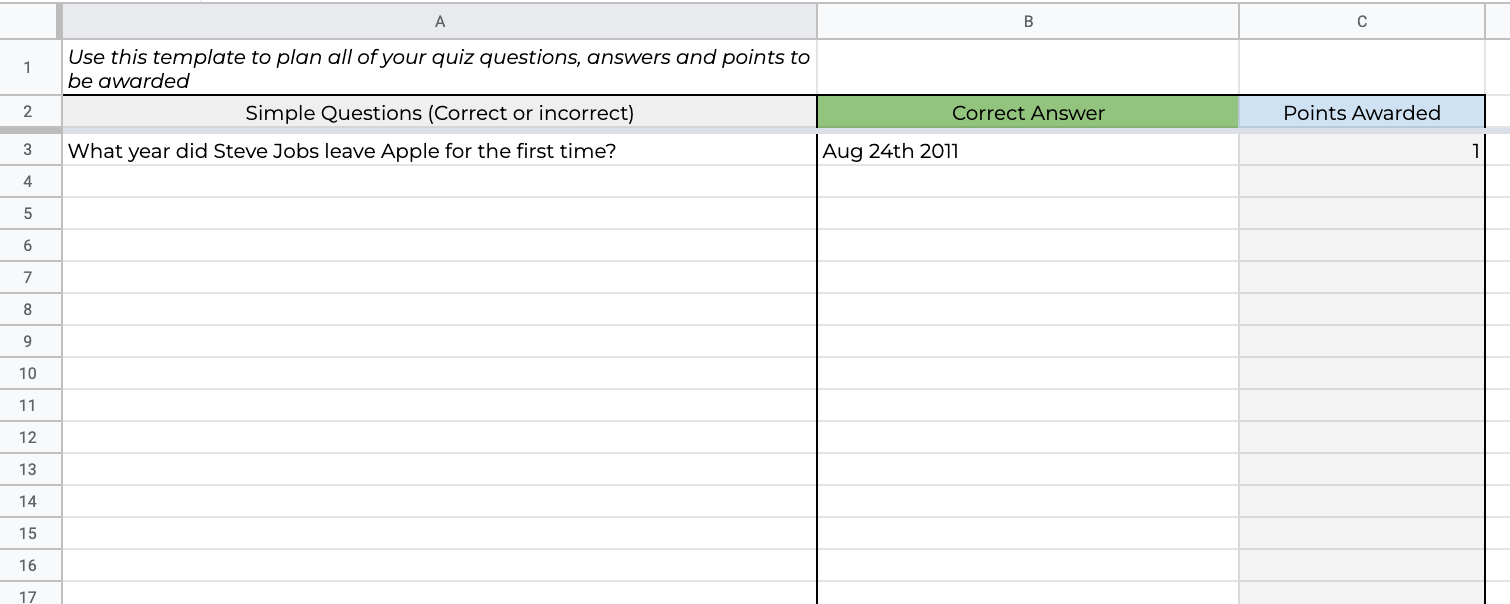1510x604 pixels.
Task: Click the italic template instructions cell
Action: (440, 67)
